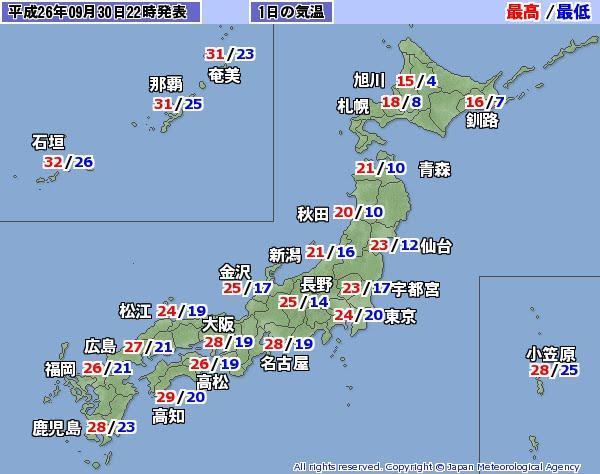Click the red 最高 legend text
This screenshot has width=600, height=474.
coord(521,12)
